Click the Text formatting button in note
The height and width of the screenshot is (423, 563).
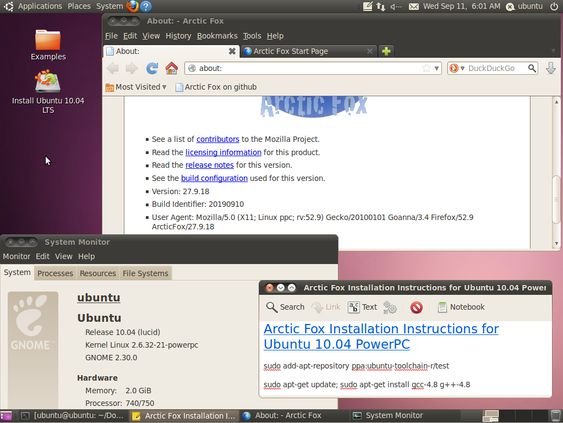coord(362,307)
